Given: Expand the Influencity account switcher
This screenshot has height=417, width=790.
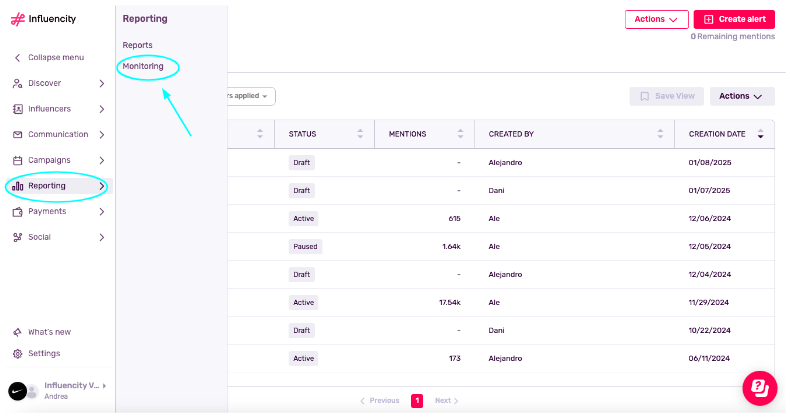Looking at the screenshot, I should (x=104, y=385).
